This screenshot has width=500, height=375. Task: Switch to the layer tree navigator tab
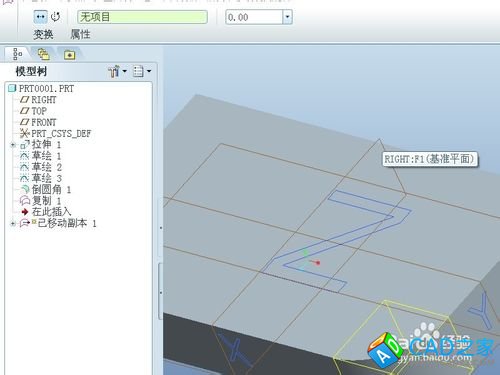pos(44,54)
